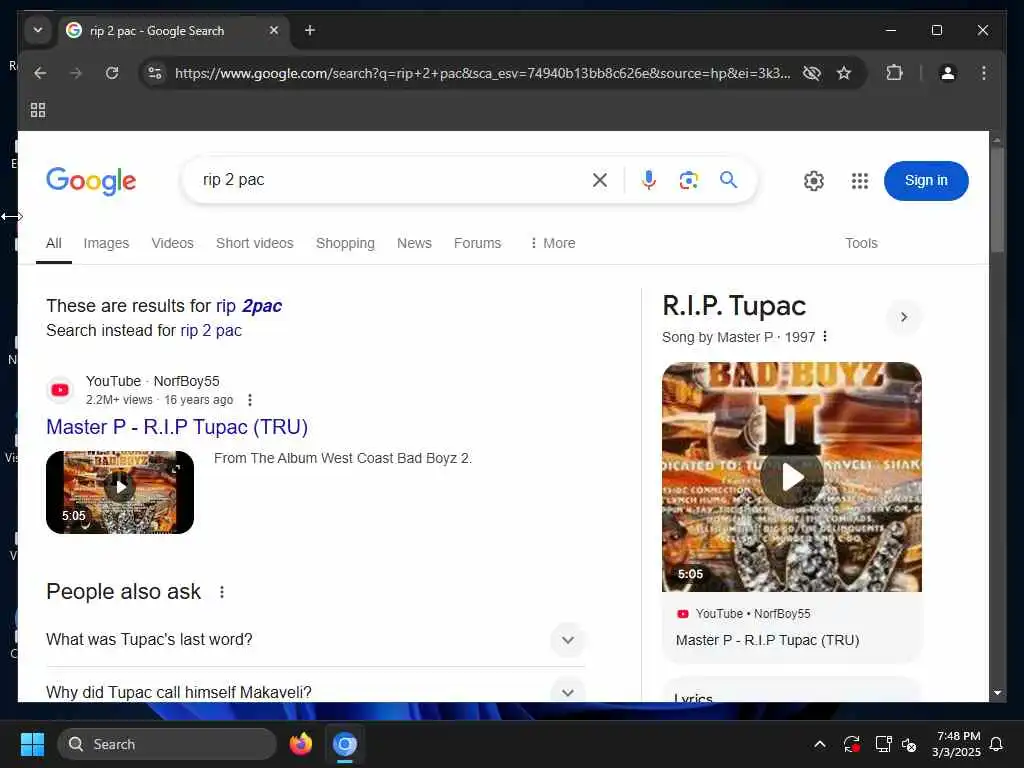Switch to the Images tab
This screenshot has height=768, width=1024.
tap(106, 243)
